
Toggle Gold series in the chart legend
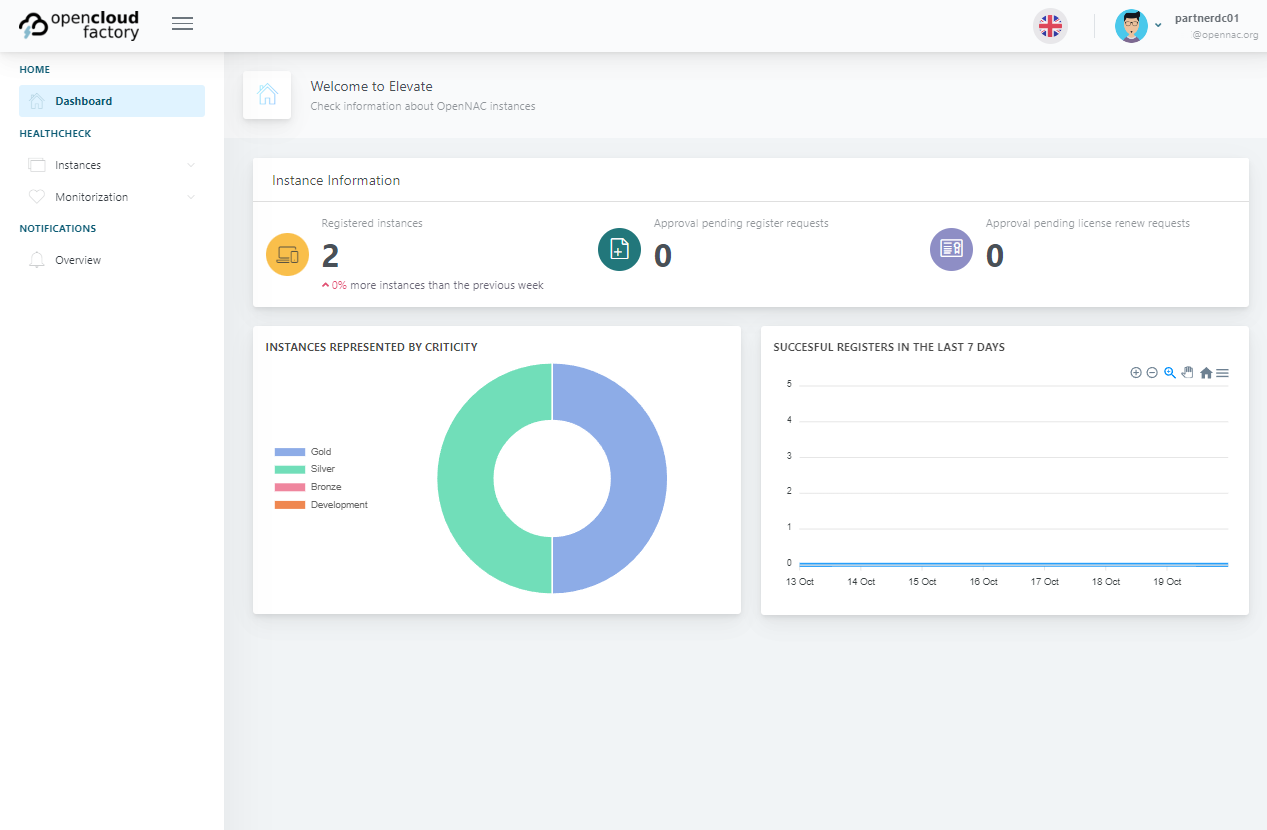pyautogui.click(x=303, y=452)
